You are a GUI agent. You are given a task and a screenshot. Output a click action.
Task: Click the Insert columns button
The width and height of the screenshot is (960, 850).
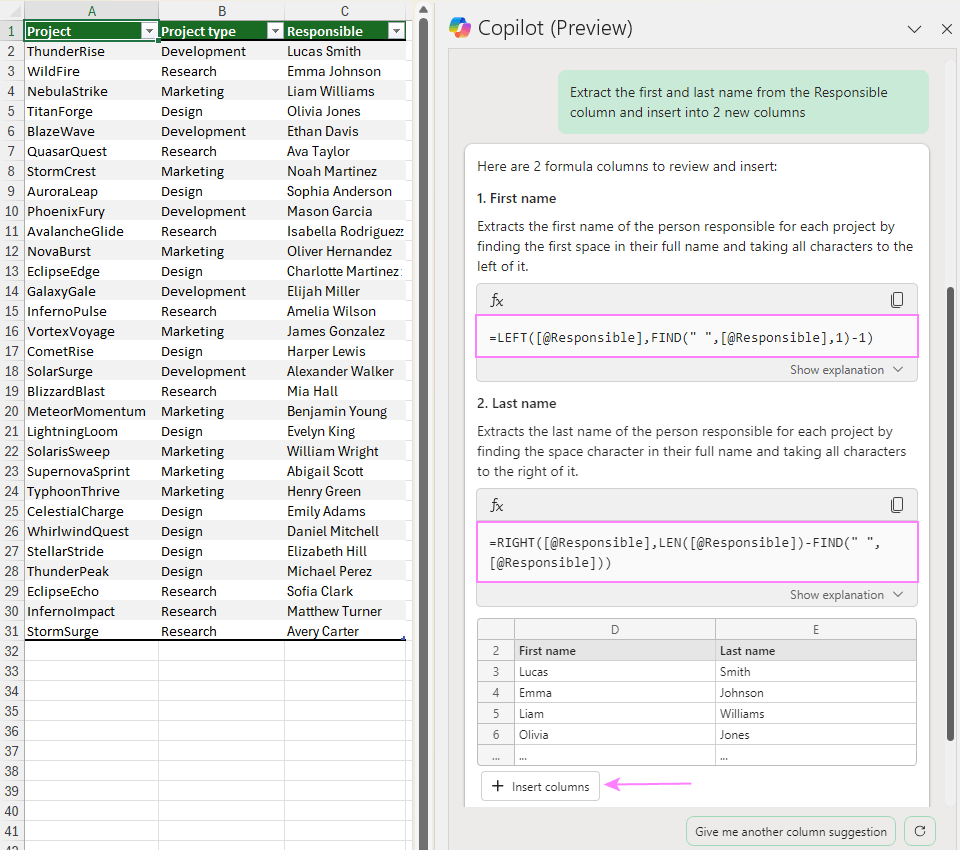[540, 786]
